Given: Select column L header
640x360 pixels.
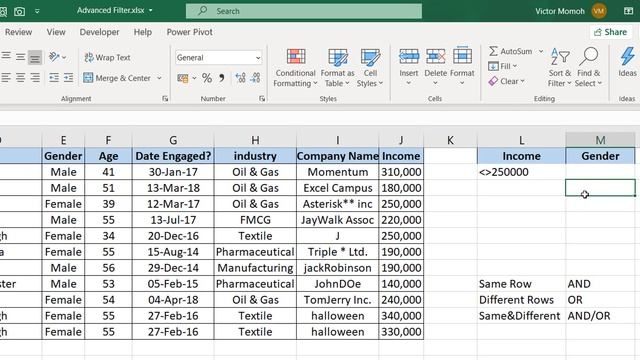Looking at the screenshot, I should tap(521, 140).
